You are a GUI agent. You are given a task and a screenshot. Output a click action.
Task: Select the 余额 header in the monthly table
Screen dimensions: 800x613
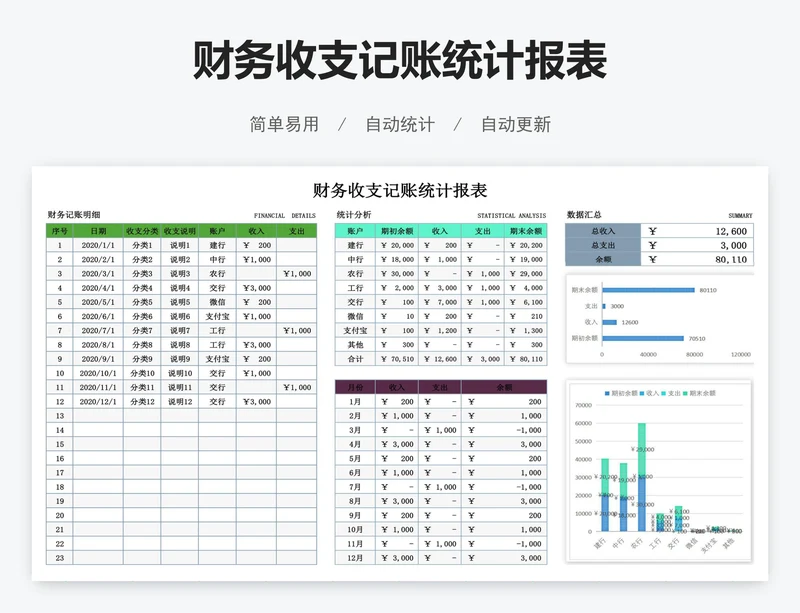coord(504,387)
